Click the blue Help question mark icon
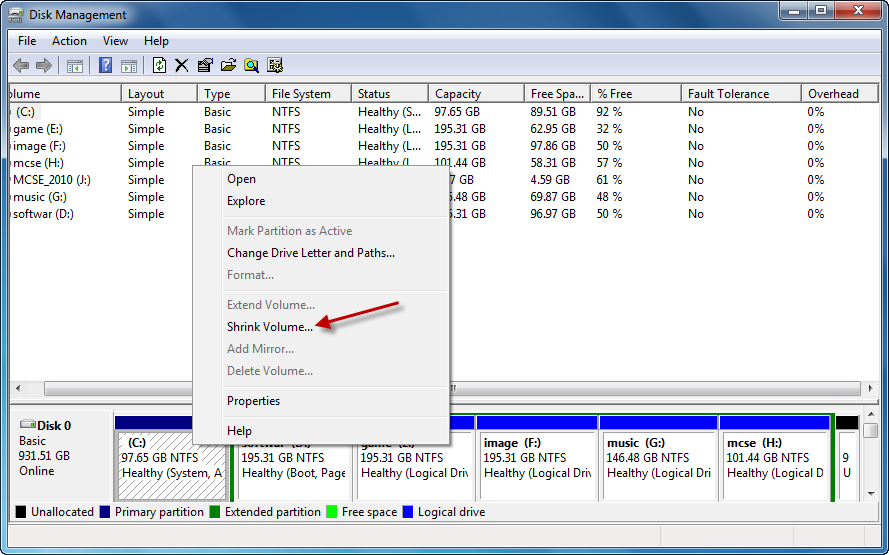This screenshot has width=889, height=555. (x=105, y=66)
